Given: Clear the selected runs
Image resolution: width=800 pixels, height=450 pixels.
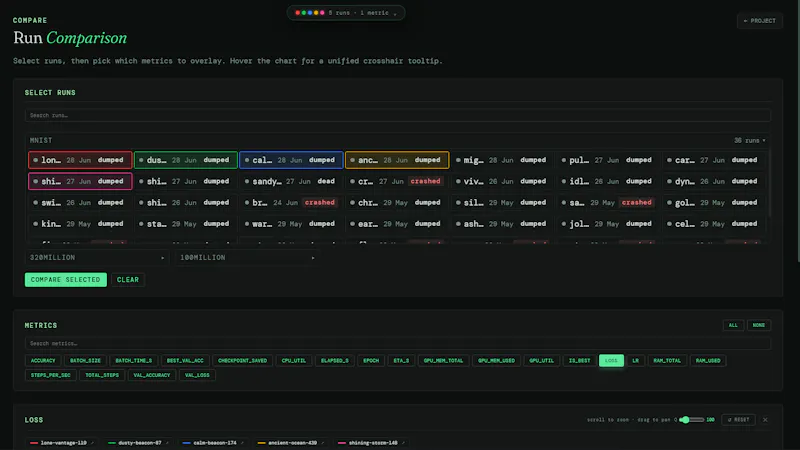Looking at the screenshot, I should tap(128, 280).
